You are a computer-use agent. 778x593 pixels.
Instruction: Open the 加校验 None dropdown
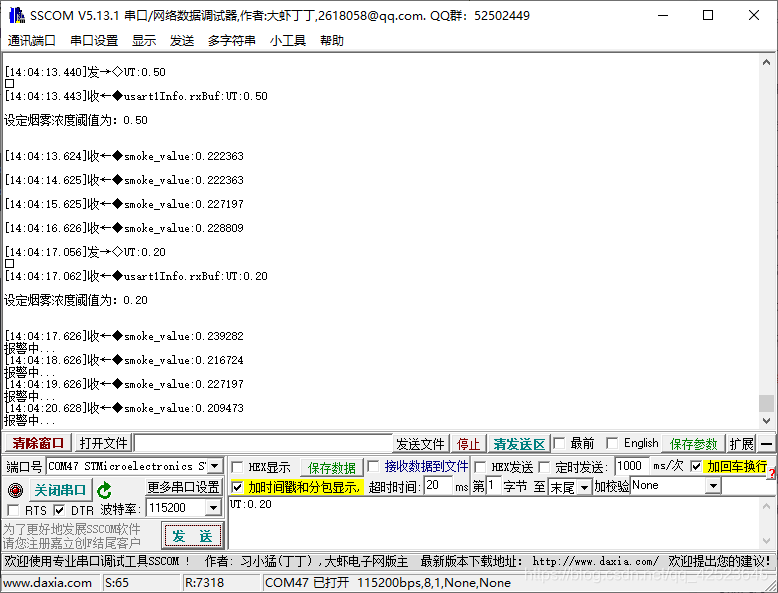point(713,486)
